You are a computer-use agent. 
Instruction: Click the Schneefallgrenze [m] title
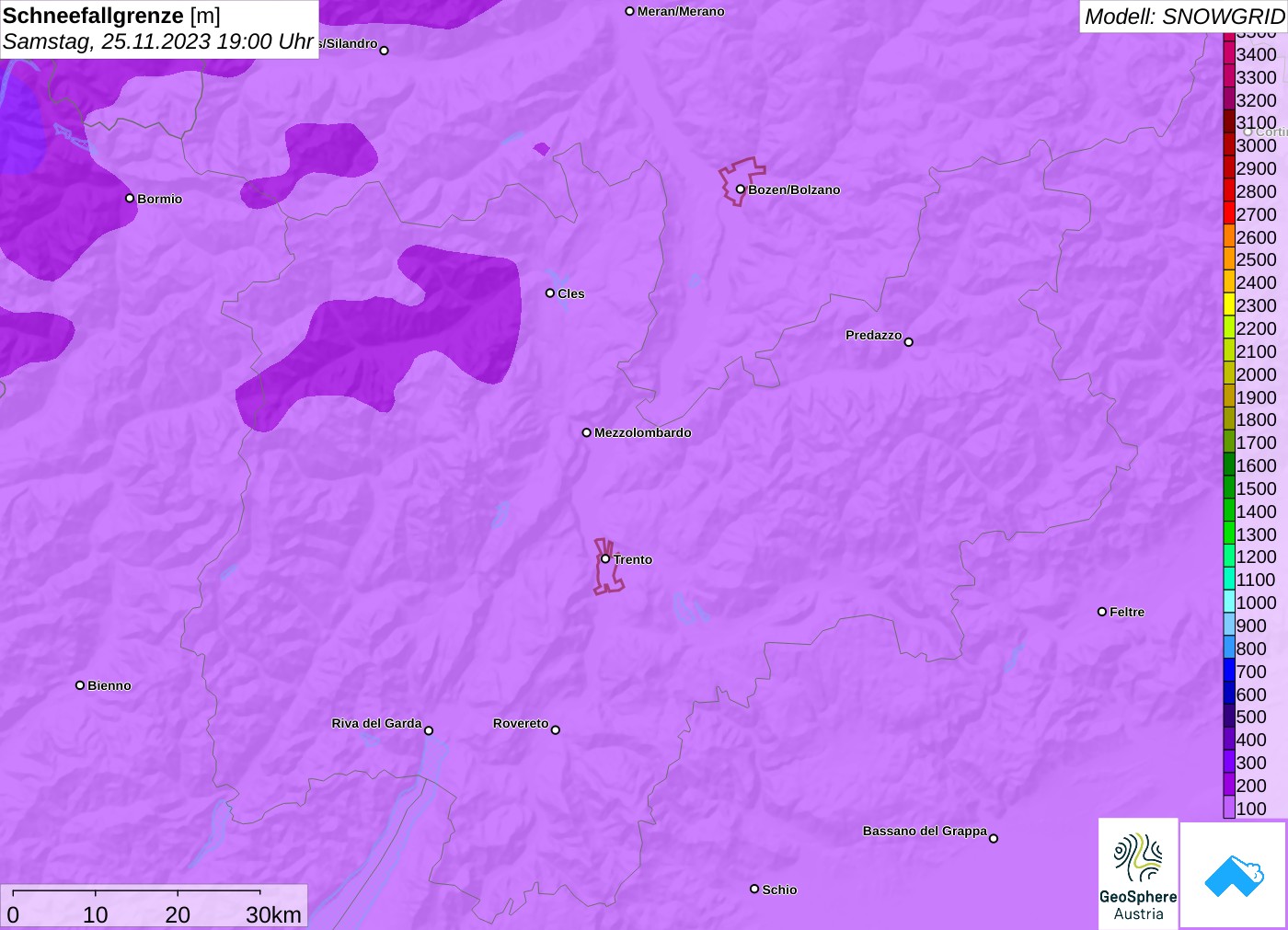111,16
